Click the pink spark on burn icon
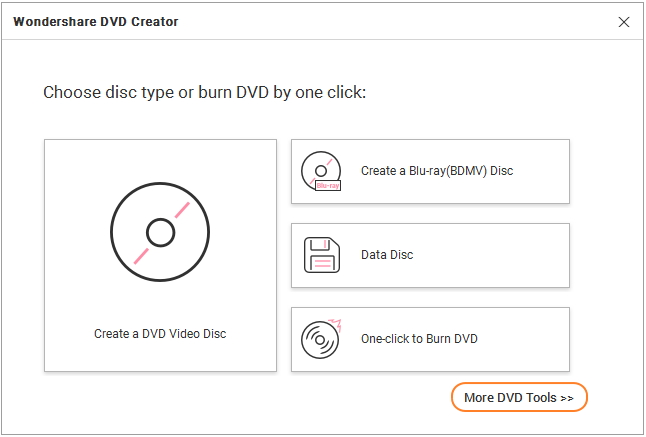 click(x=336, y=324)
